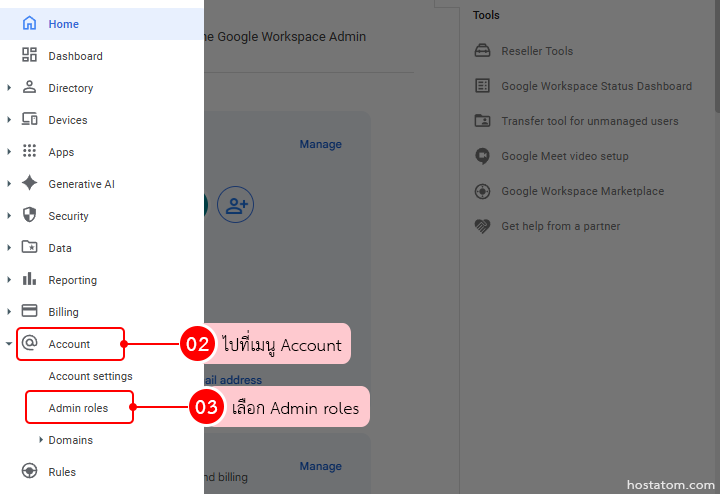Open Google Meet video setup link

(x=565, y=156)
